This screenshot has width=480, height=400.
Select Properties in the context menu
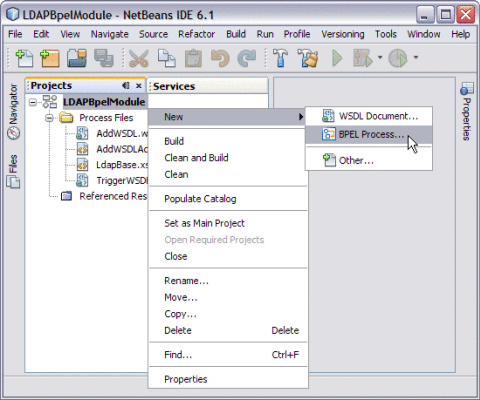(x=228, y=379)
